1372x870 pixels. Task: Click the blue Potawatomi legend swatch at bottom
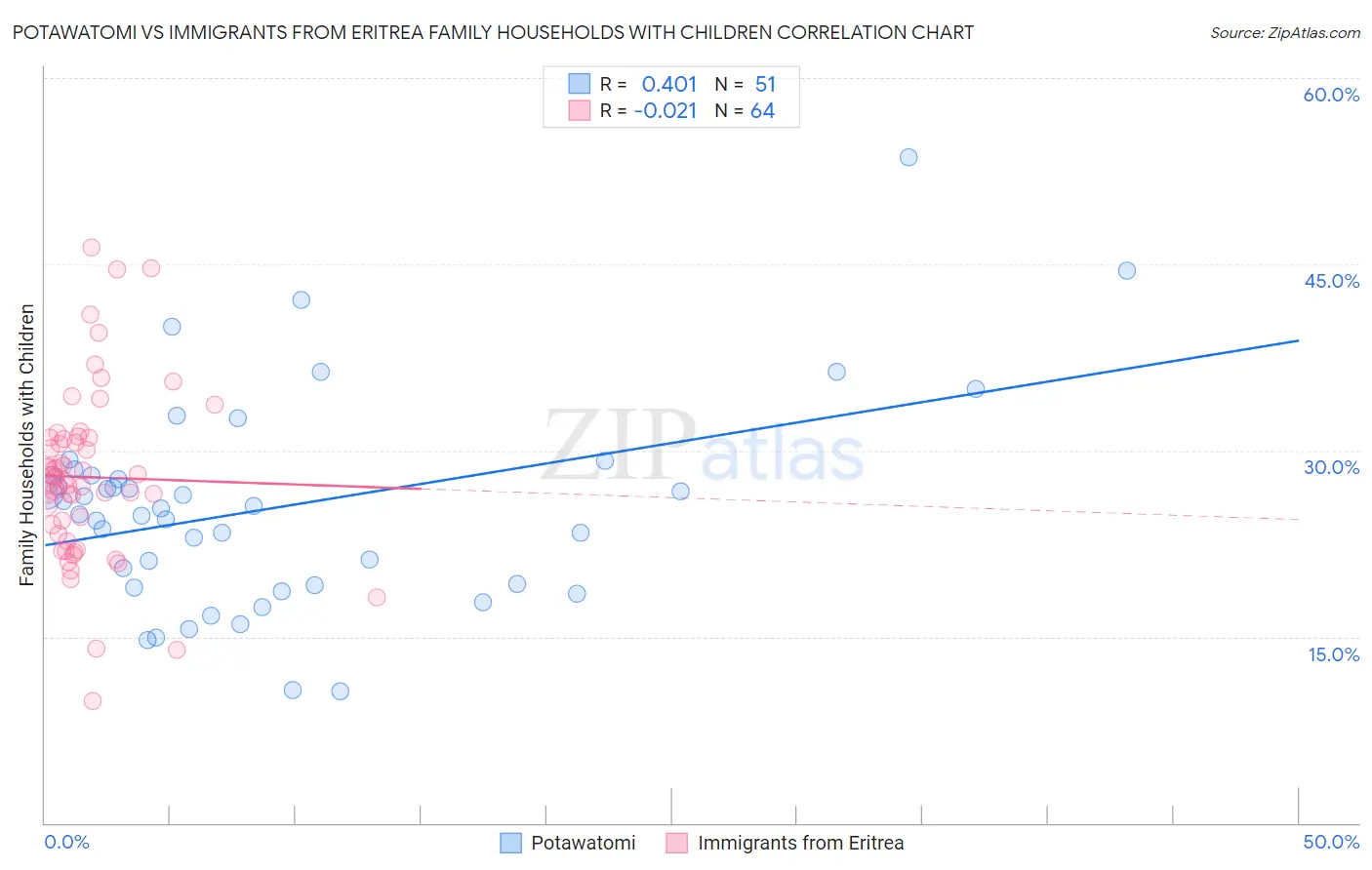coord(510,843)
